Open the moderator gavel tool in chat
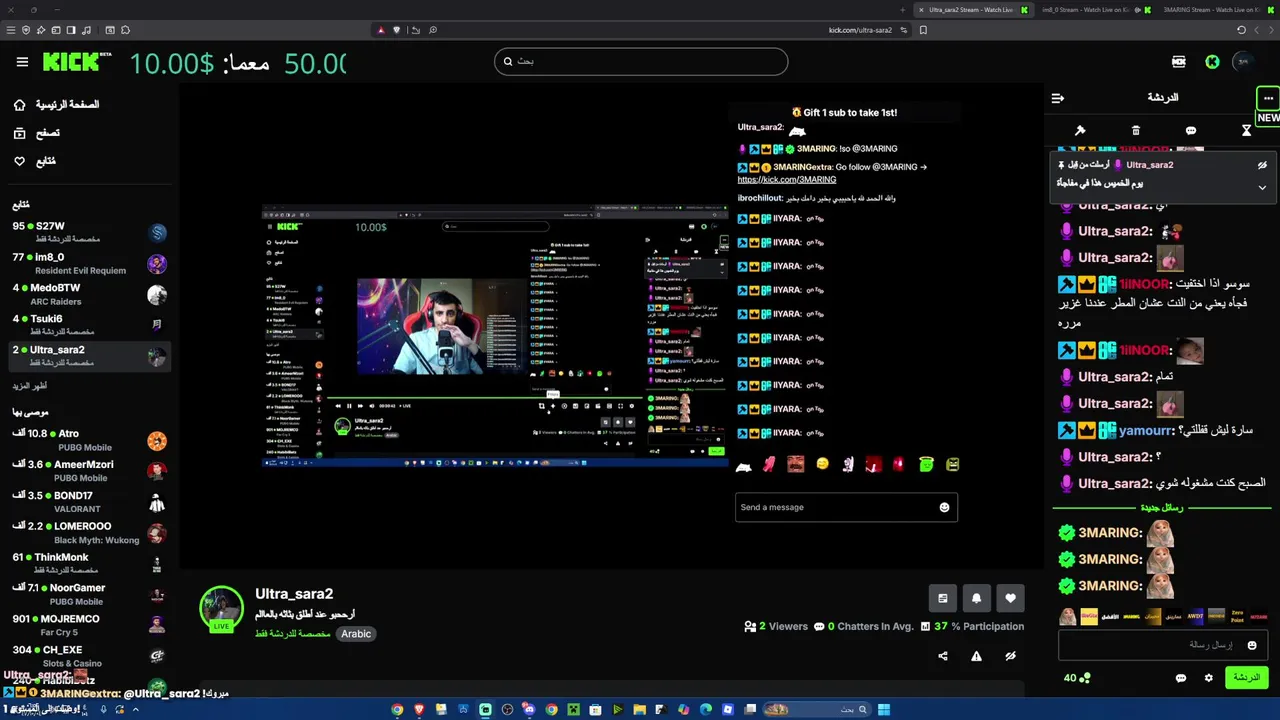 tap(1080, 130)
